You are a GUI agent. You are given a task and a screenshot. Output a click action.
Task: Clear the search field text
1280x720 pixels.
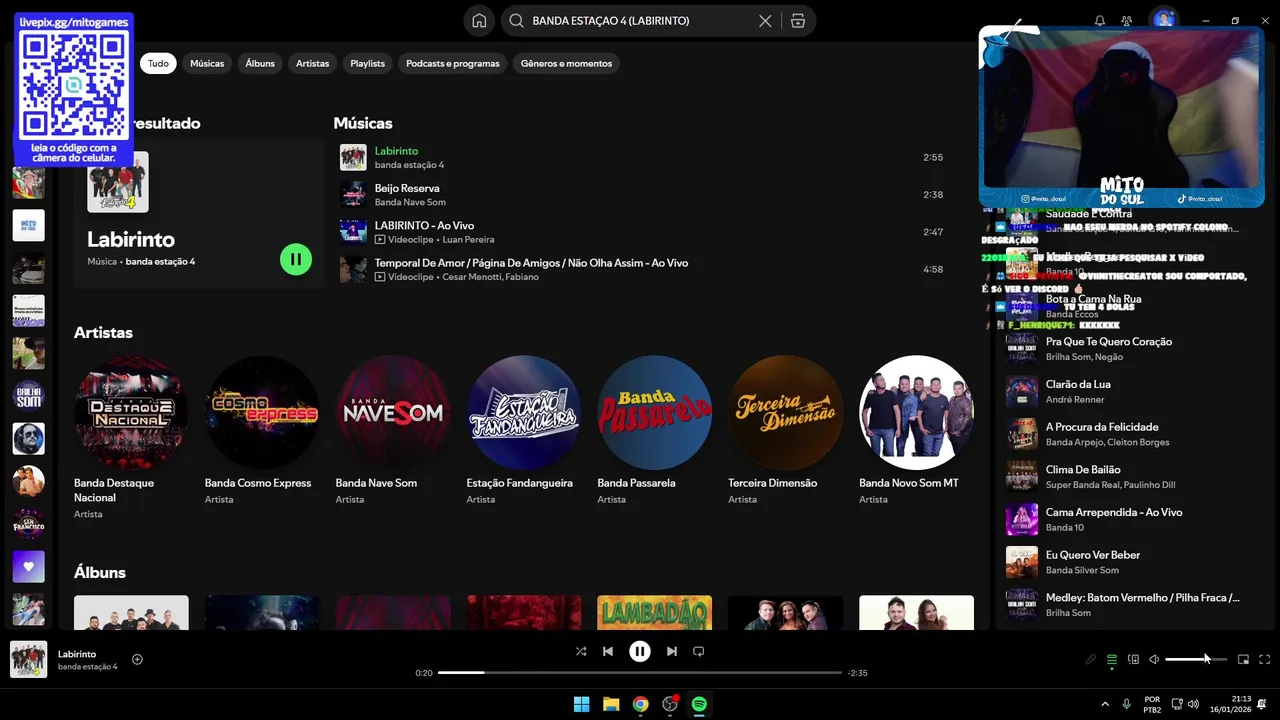(x=765, y=21)
